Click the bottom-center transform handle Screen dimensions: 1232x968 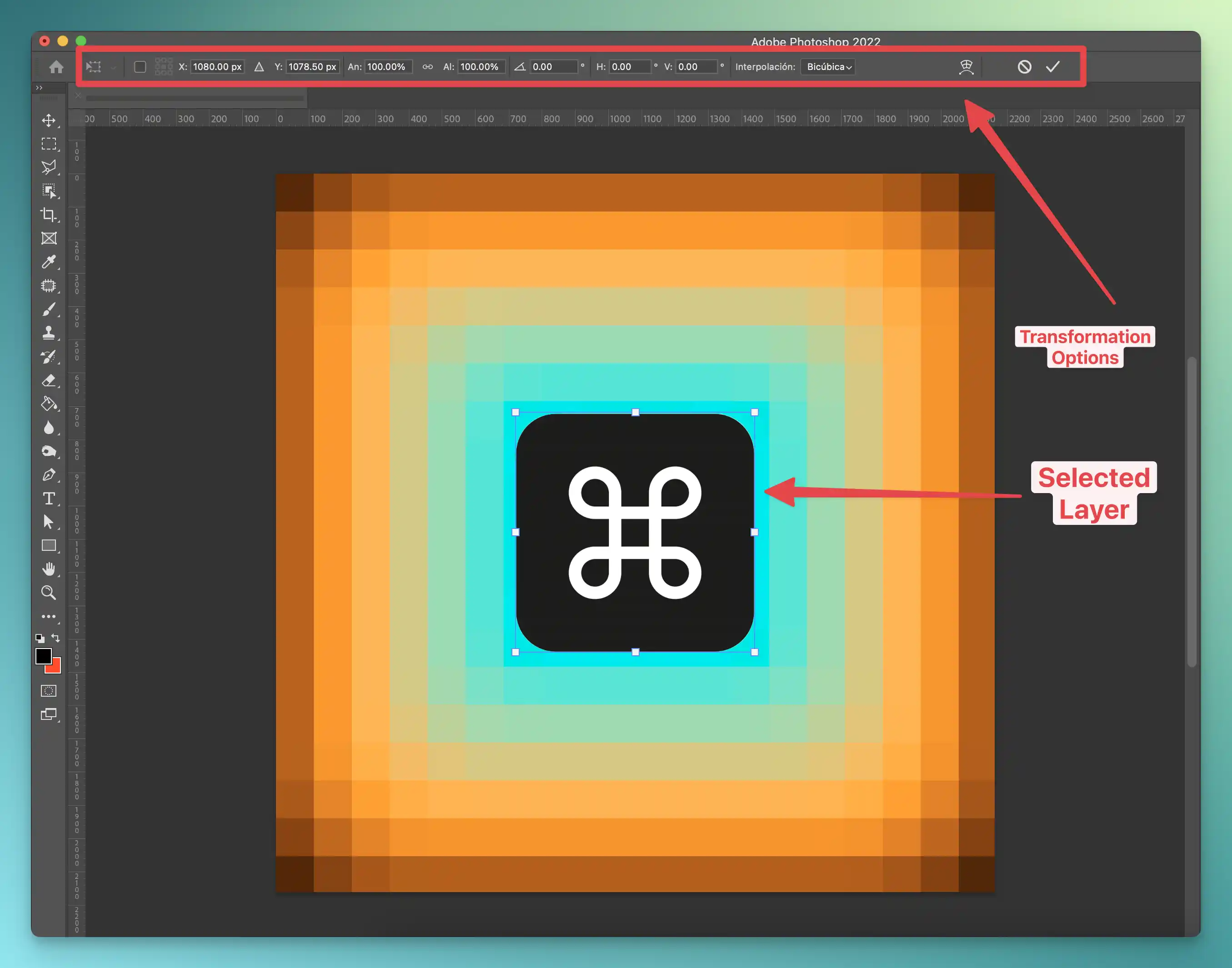pyautogui.click(x=635, y=652)
